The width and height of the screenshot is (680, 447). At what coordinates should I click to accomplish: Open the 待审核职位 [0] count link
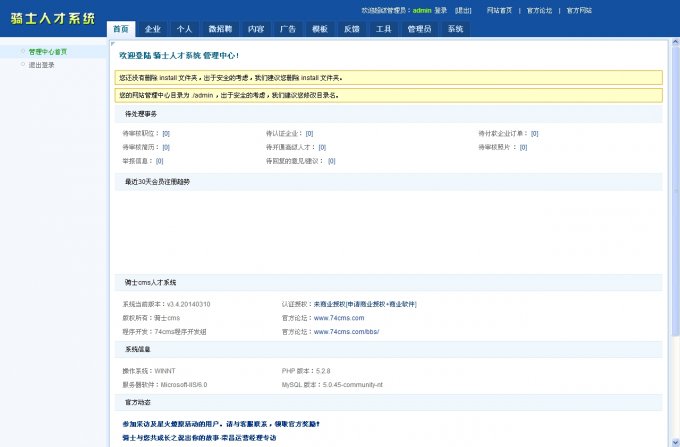(166, 134)
